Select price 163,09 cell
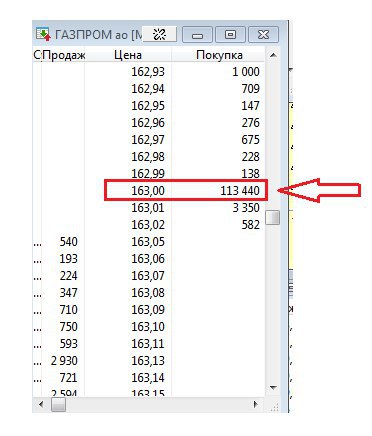Screen dimensions: 372x436 148,310
